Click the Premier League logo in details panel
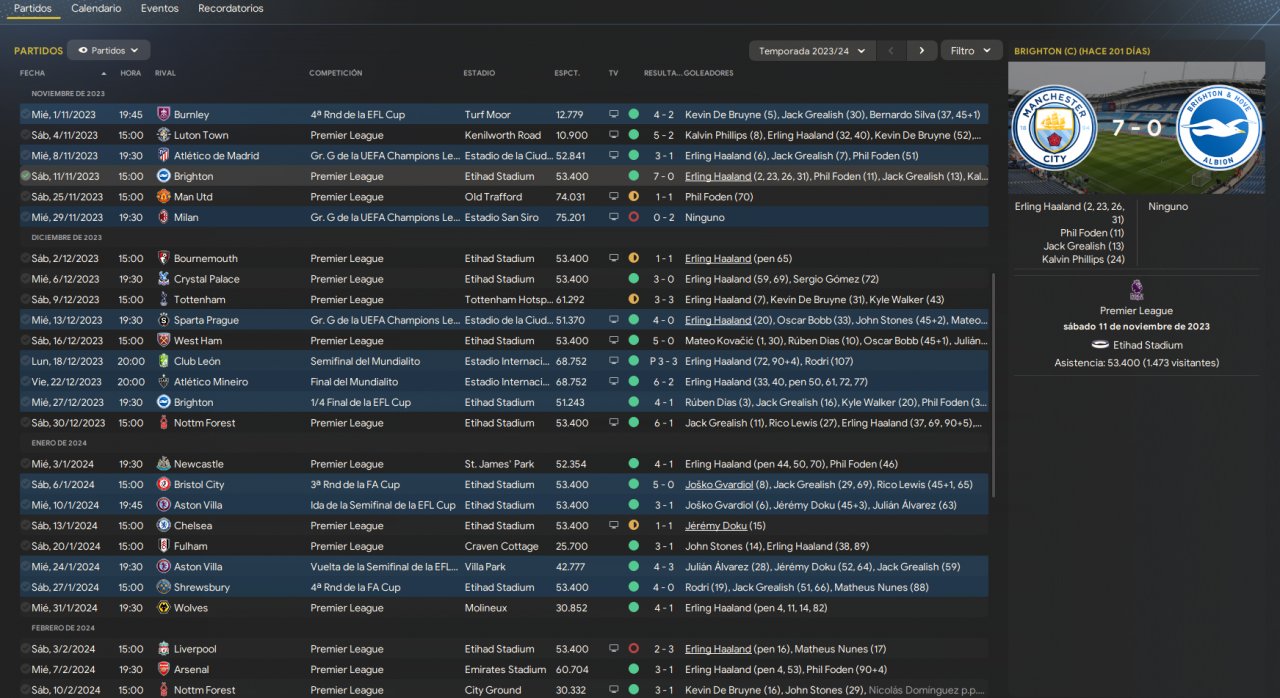 (x=1136, y=290)
